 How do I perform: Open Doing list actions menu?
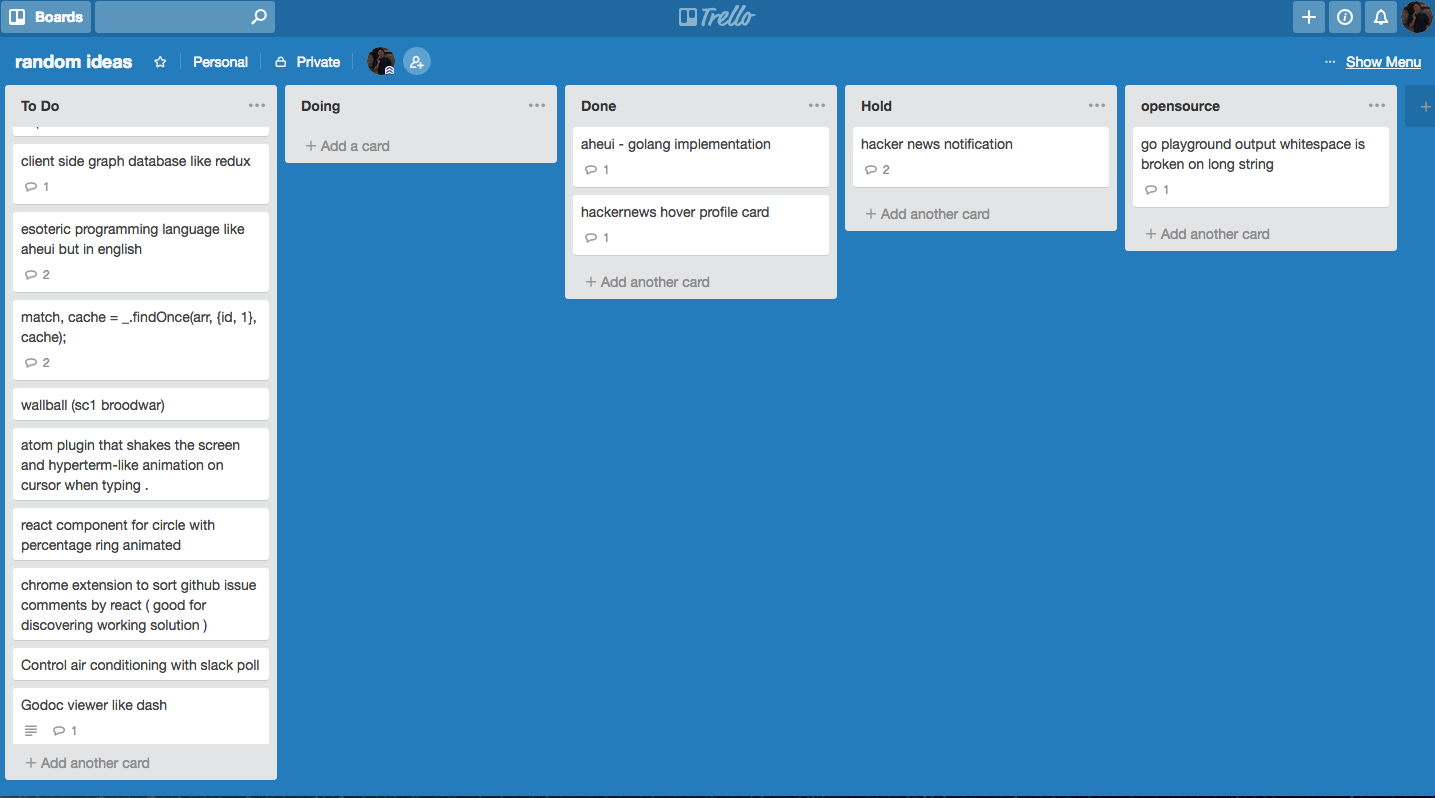pos(537,106)
